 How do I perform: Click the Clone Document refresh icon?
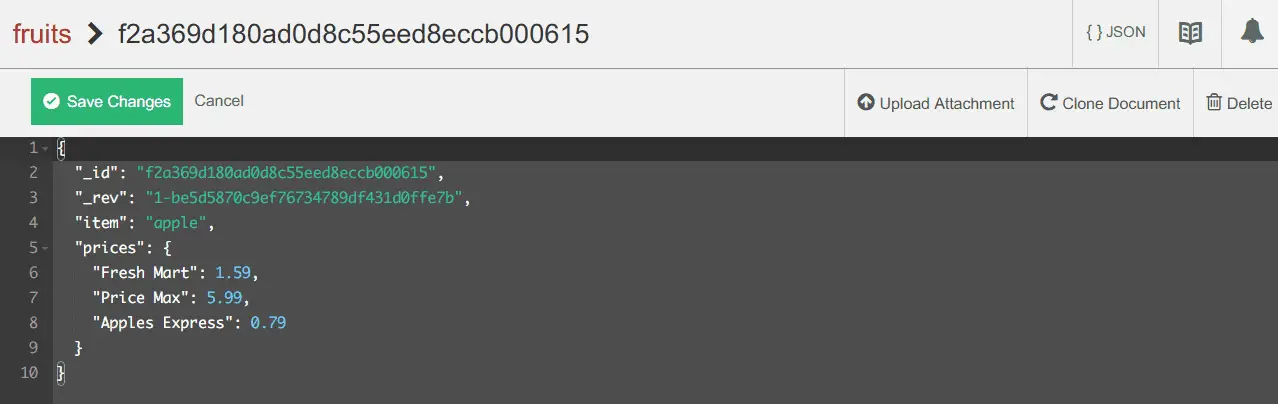1049,102
